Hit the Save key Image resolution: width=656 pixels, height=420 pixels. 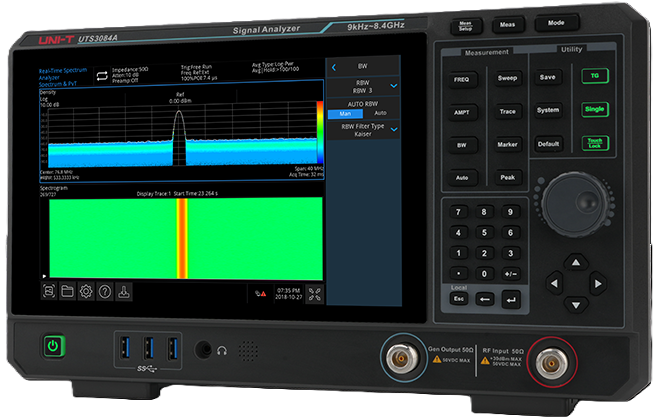pyautogui.click(x=547, y=77)
